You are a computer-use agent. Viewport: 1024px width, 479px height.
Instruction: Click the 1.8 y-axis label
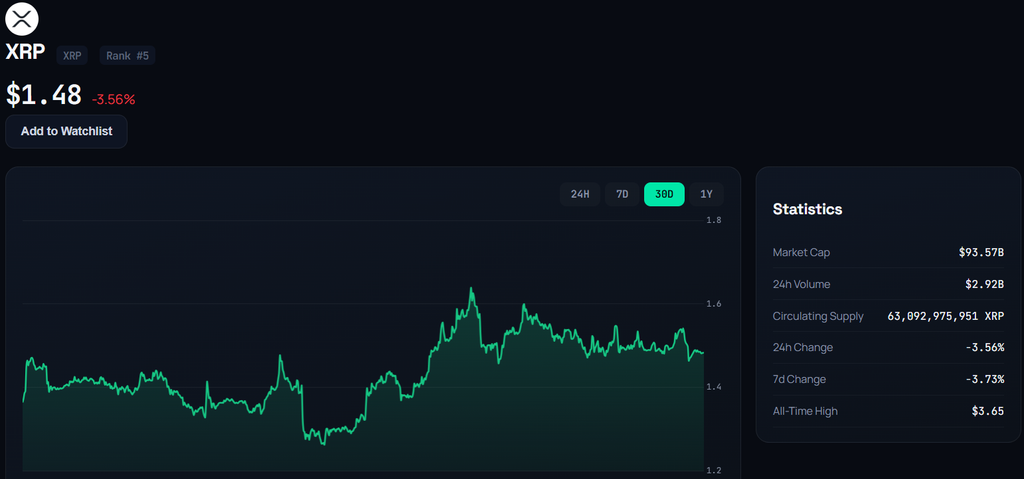[714, 220]
